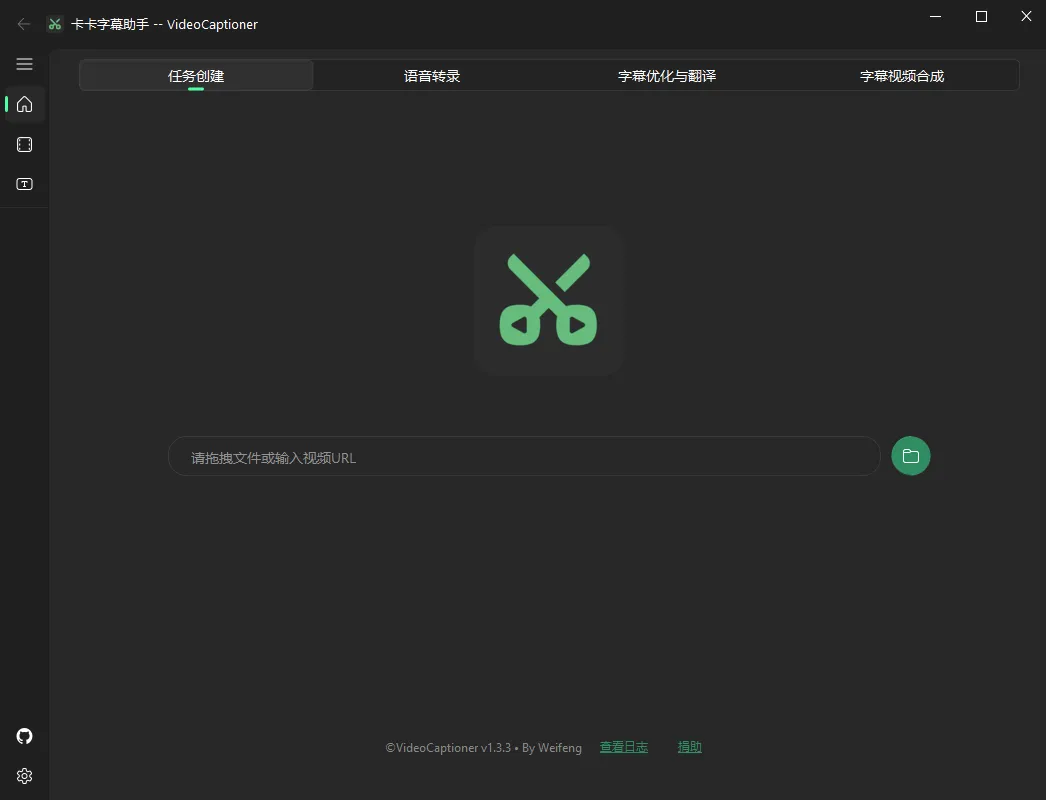
Task: Focus the video URL input field
Action: coord(523,457)
